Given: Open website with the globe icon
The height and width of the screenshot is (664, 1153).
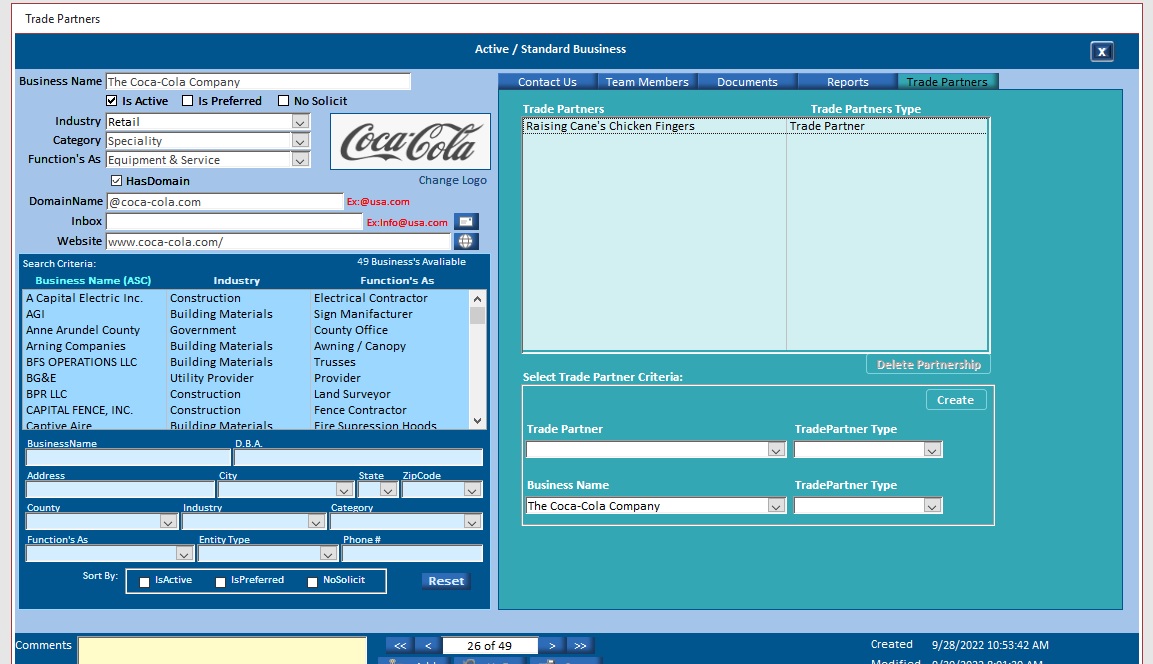Looking at the screenshot, I should click(x=466, y=242).
